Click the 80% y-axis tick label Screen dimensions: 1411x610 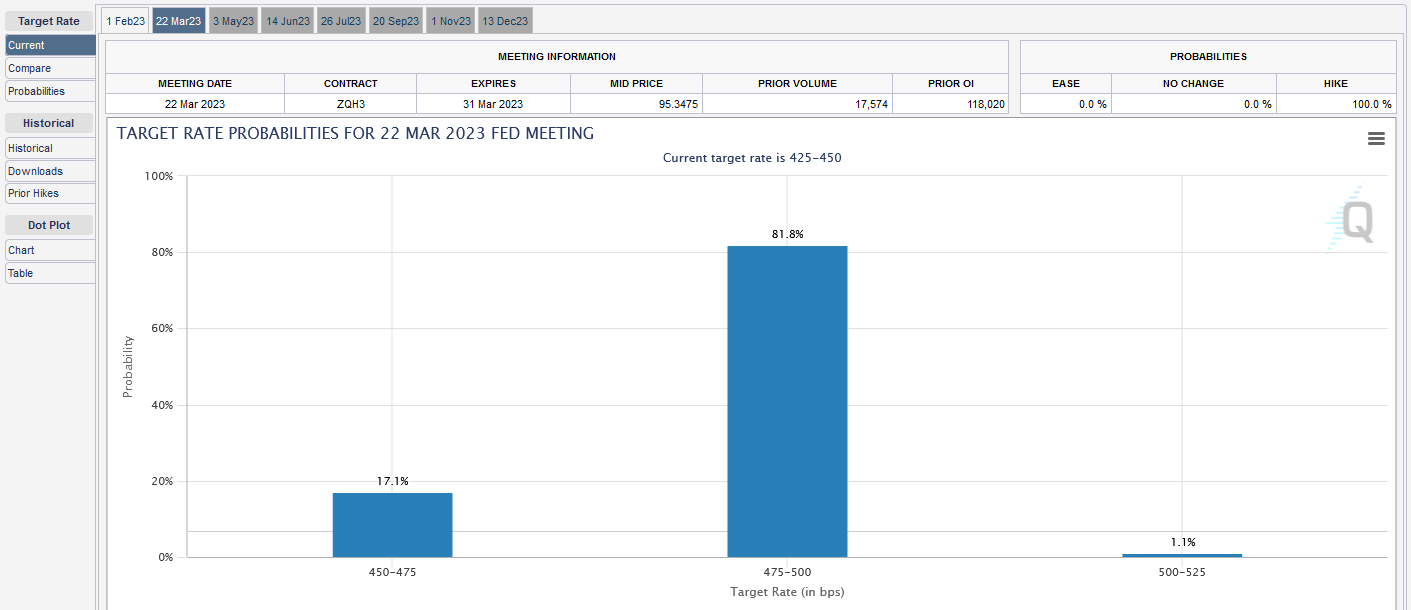(x=162, y=252)
